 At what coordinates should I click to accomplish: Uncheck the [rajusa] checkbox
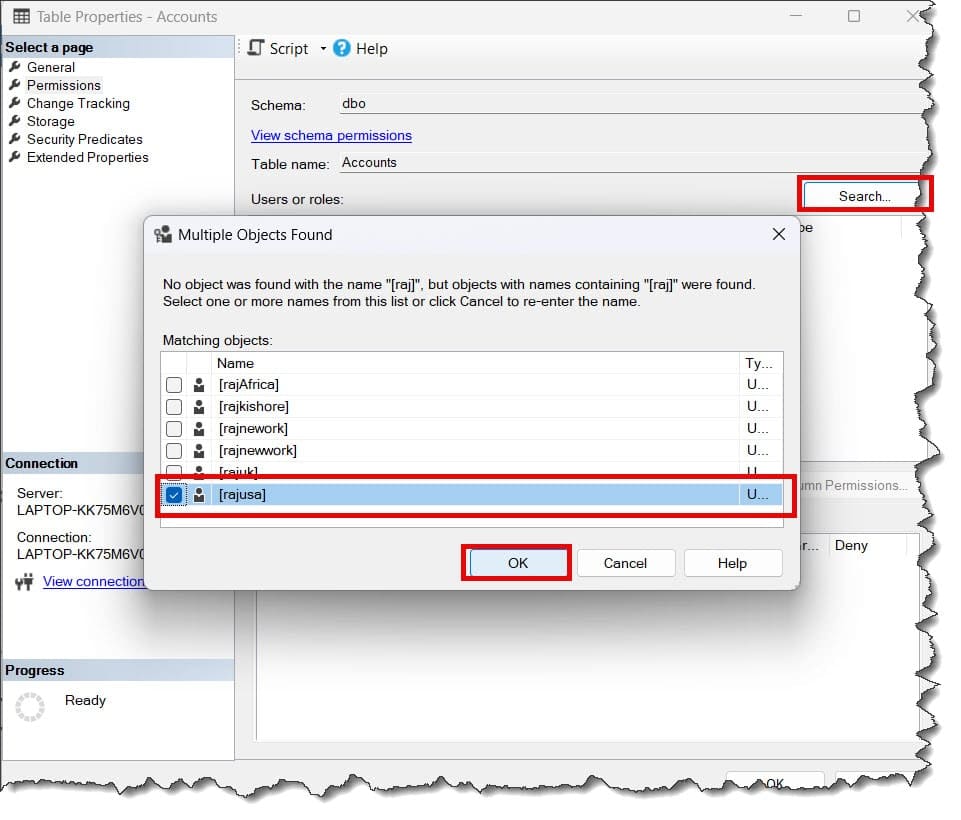[174, 493]
